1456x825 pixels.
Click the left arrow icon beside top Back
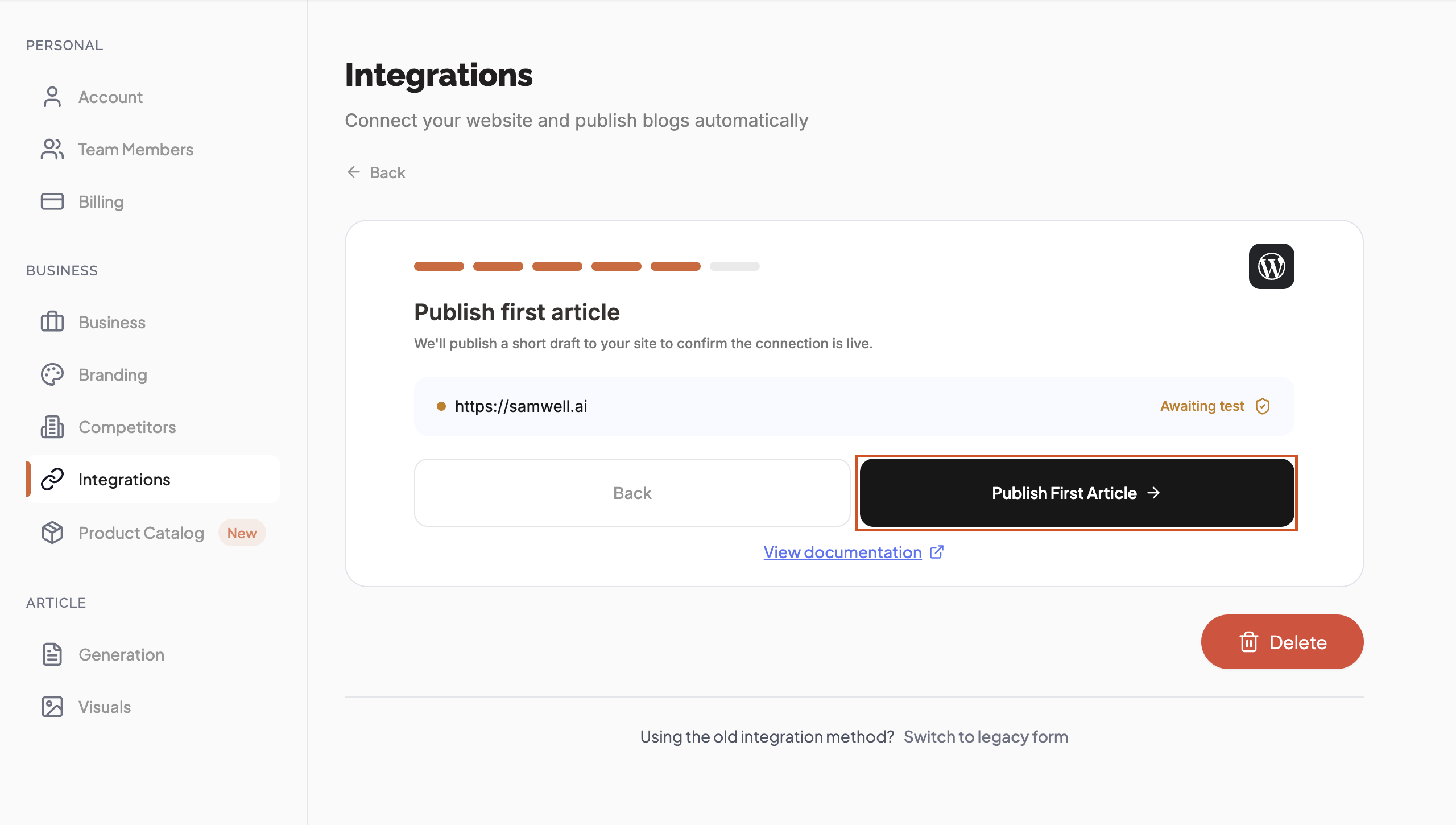[x=354, y=172]
